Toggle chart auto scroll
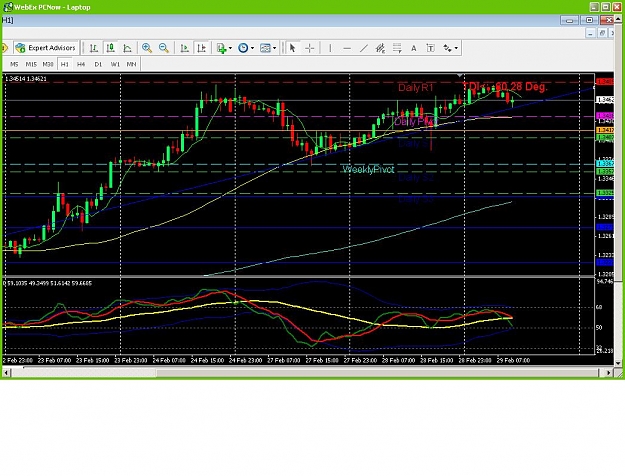Image resolution: width=625 pixels, height=476 pixels. point(185,48)
